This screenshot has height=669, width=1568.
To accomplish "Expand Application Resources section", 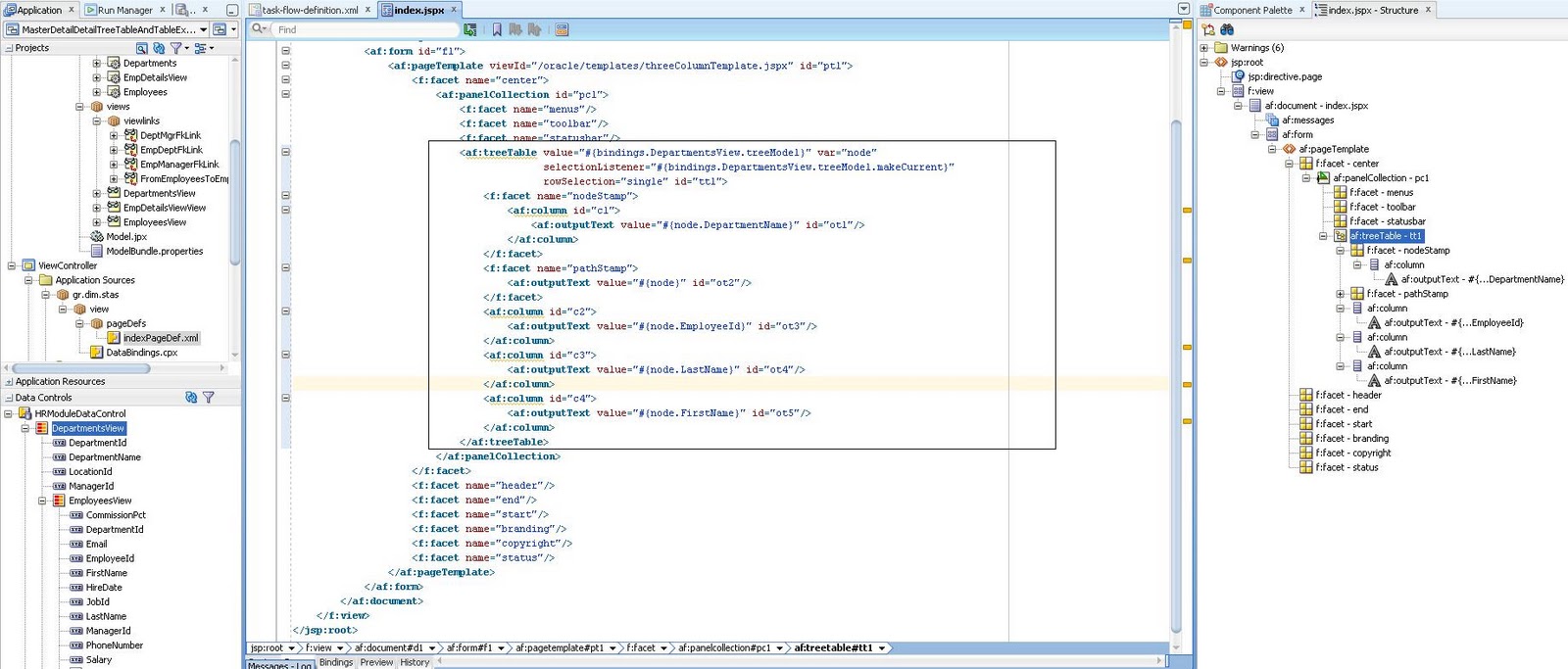I will [x=9, y=381].
